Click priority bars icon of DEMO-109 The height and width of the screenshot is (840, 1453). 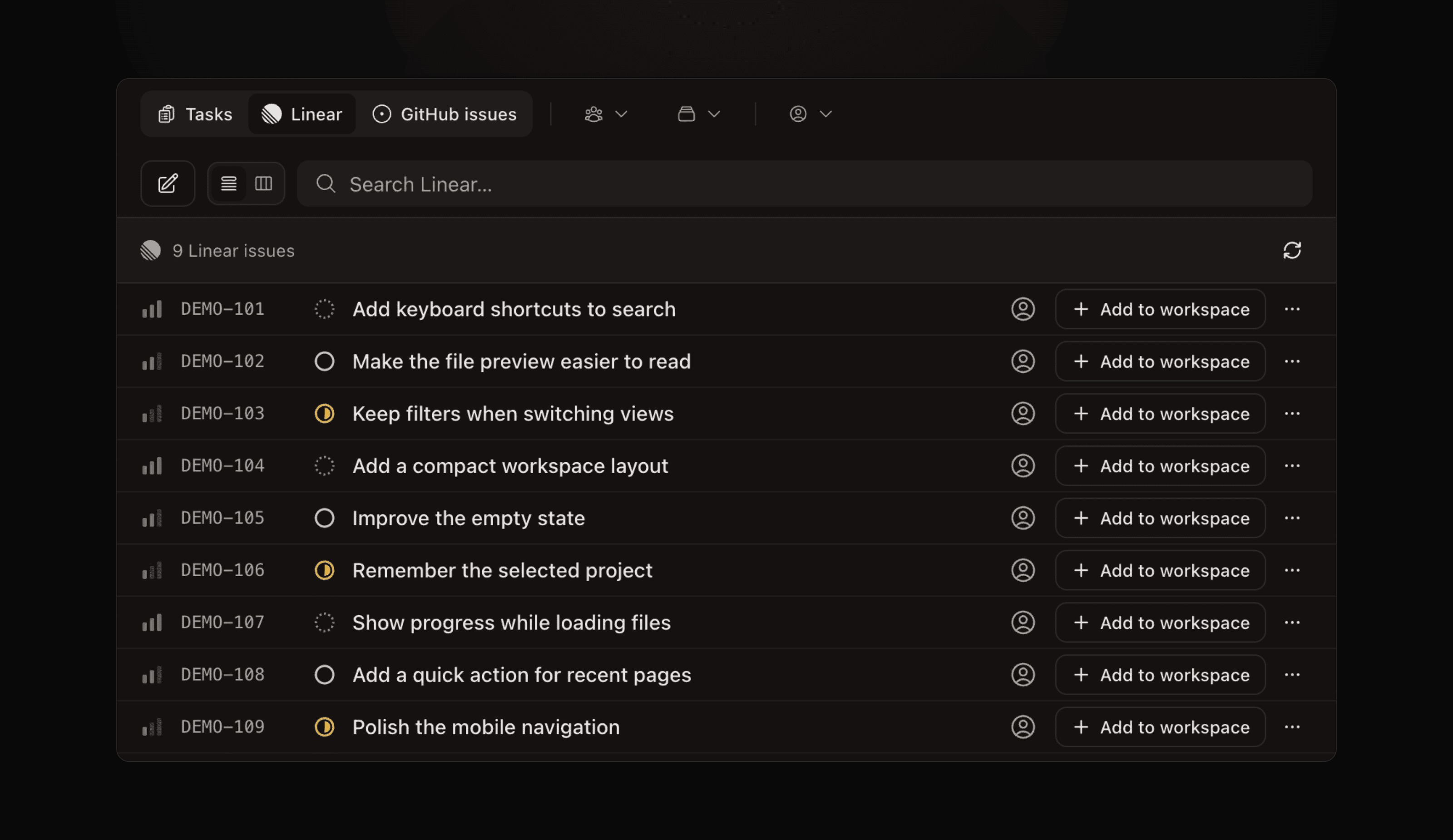point(152,727)
